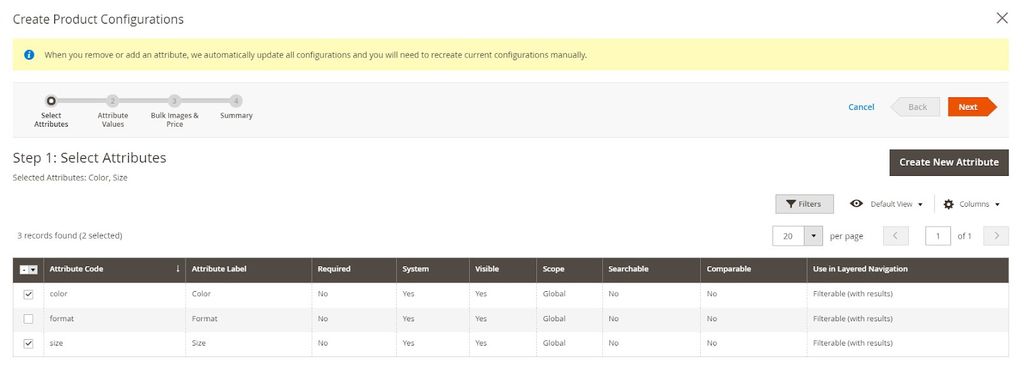
Task: Click the orange Next button
Action: (972, 107)
